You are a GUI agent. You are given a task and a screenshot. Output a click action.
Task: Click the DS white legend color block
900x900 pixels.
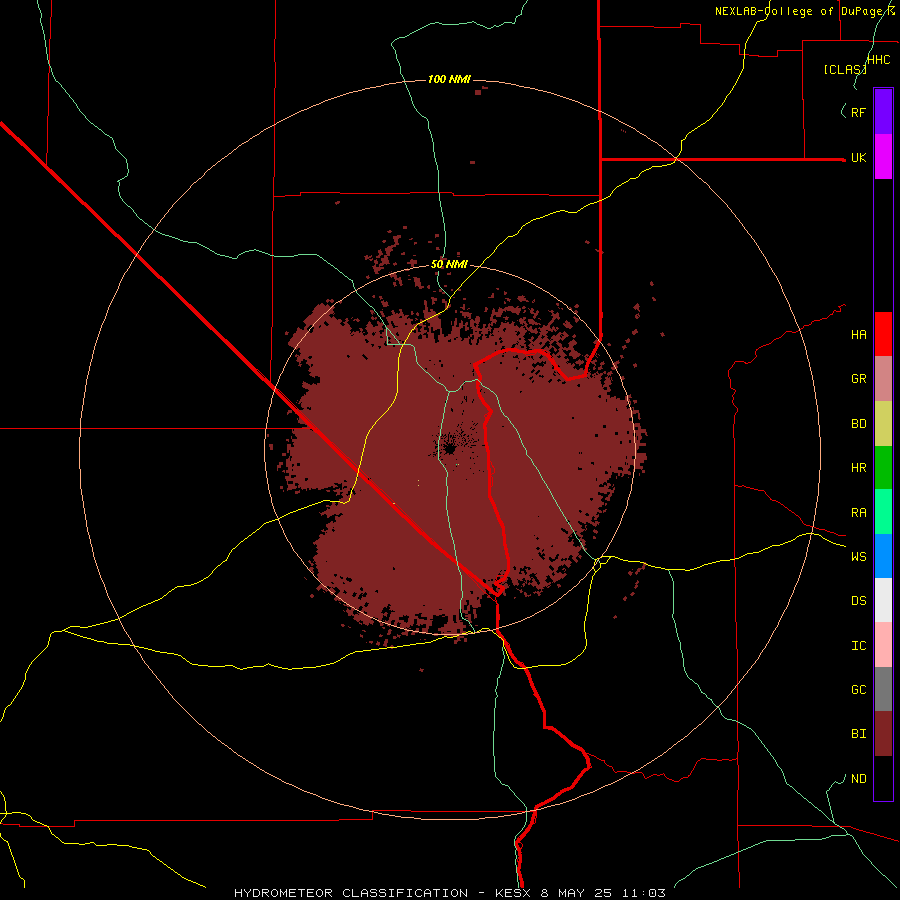coord(883,600)
